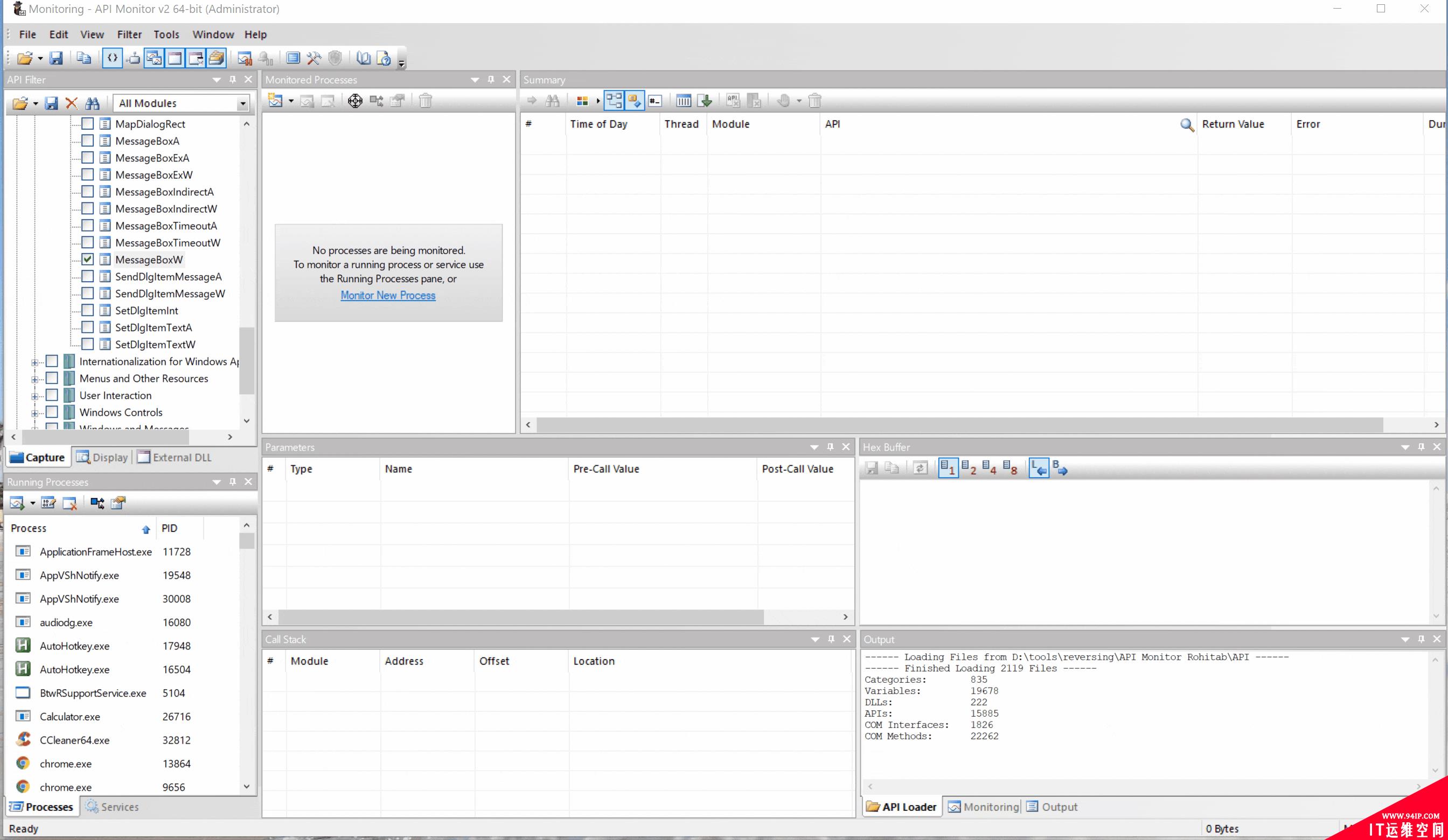Uncheck the MessageBoxW checkbox
Screen dimensions: 1448x840
click(x=87, y=260)
